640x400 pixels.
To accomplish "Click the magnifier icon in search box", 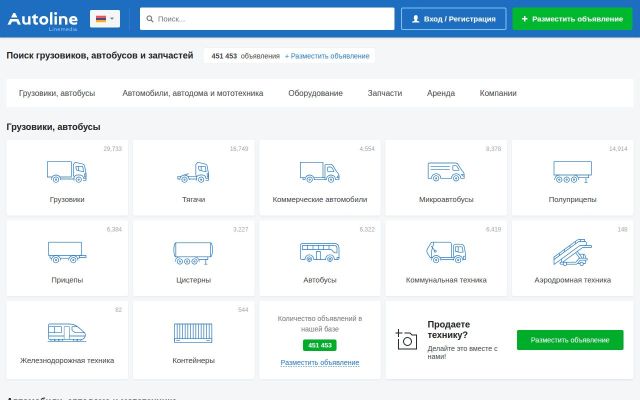I will pyautogui.click(x=150, y=19).
